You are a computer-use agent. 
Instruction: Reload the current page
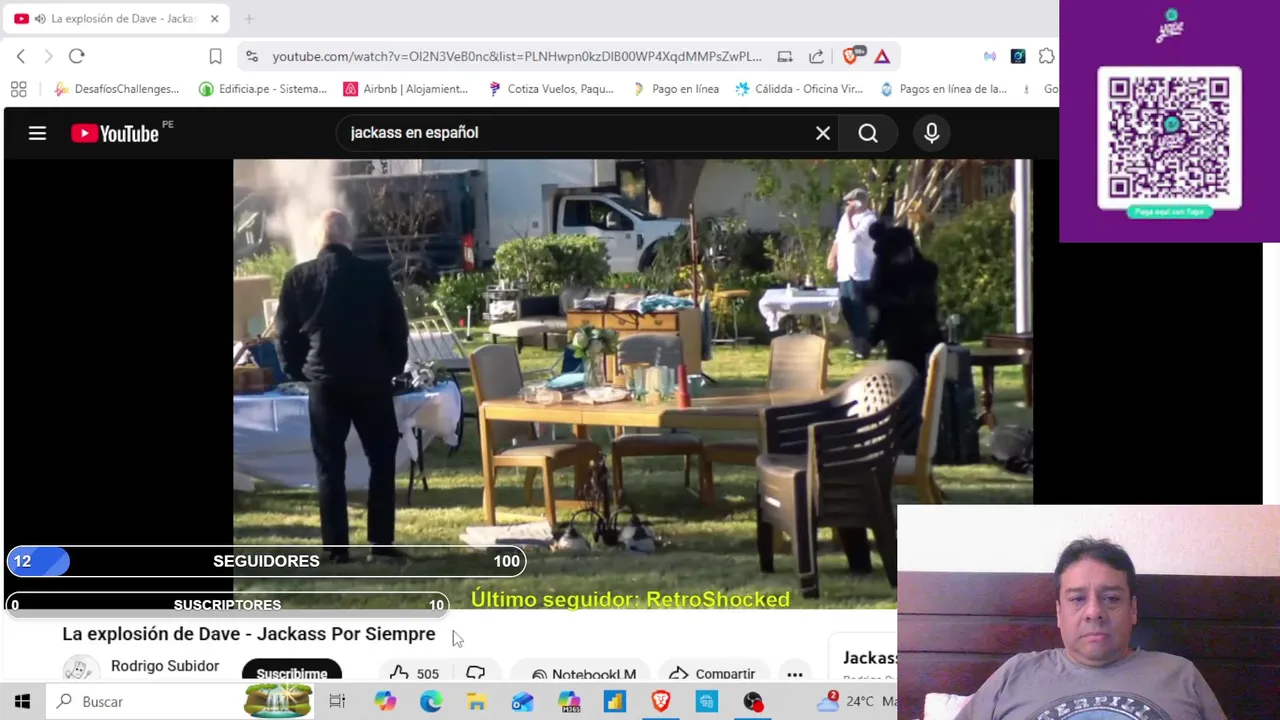(x=77, y=56)
